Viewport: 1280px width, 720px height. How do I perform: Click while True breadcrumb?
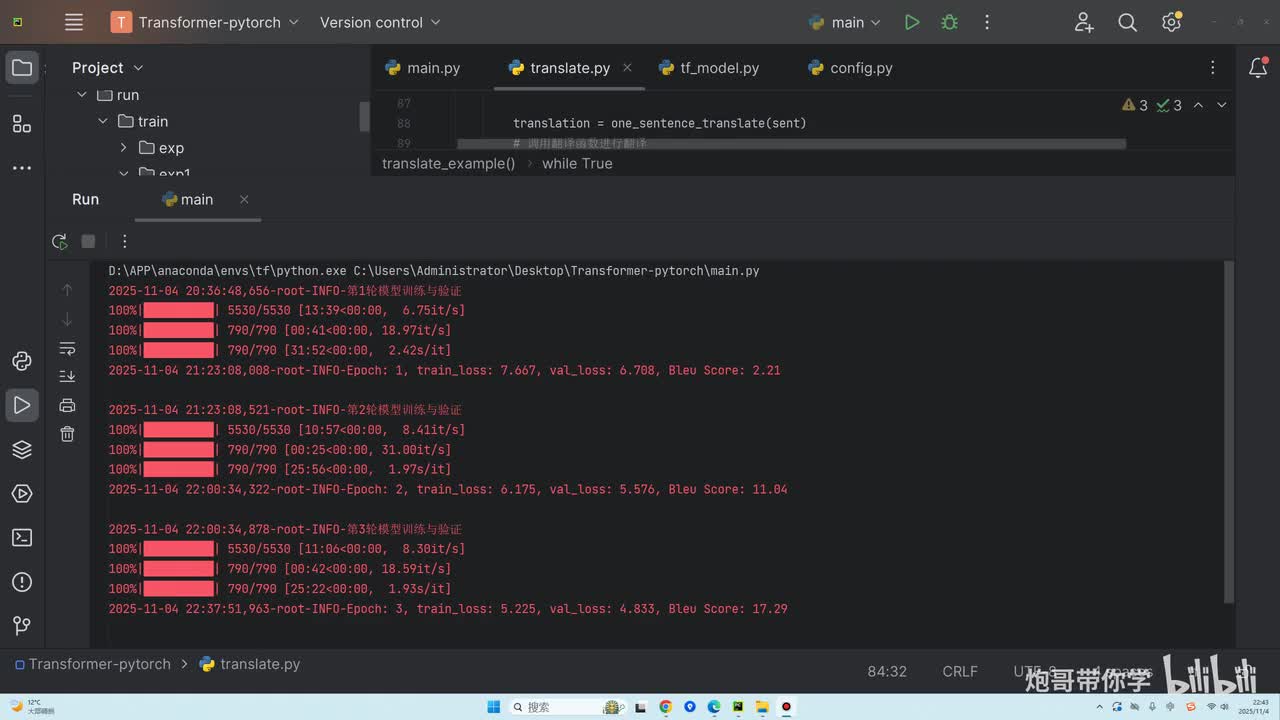click(577, 163)
